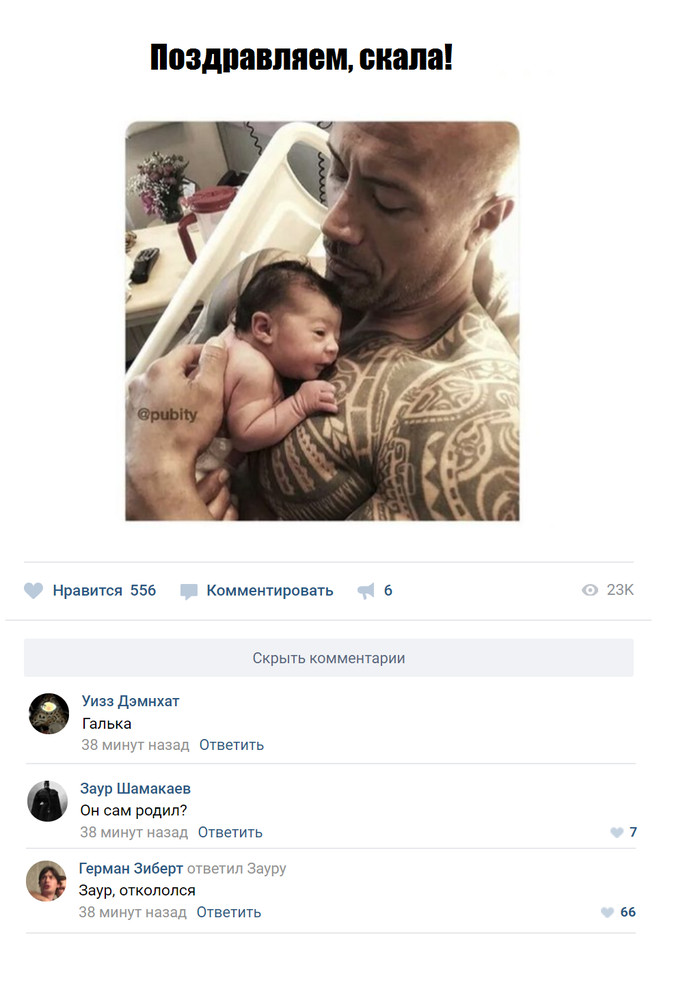Reply to Заур, откололся comment with Ответить
Viewport: 700px width, 989px height.
[228, 912]
